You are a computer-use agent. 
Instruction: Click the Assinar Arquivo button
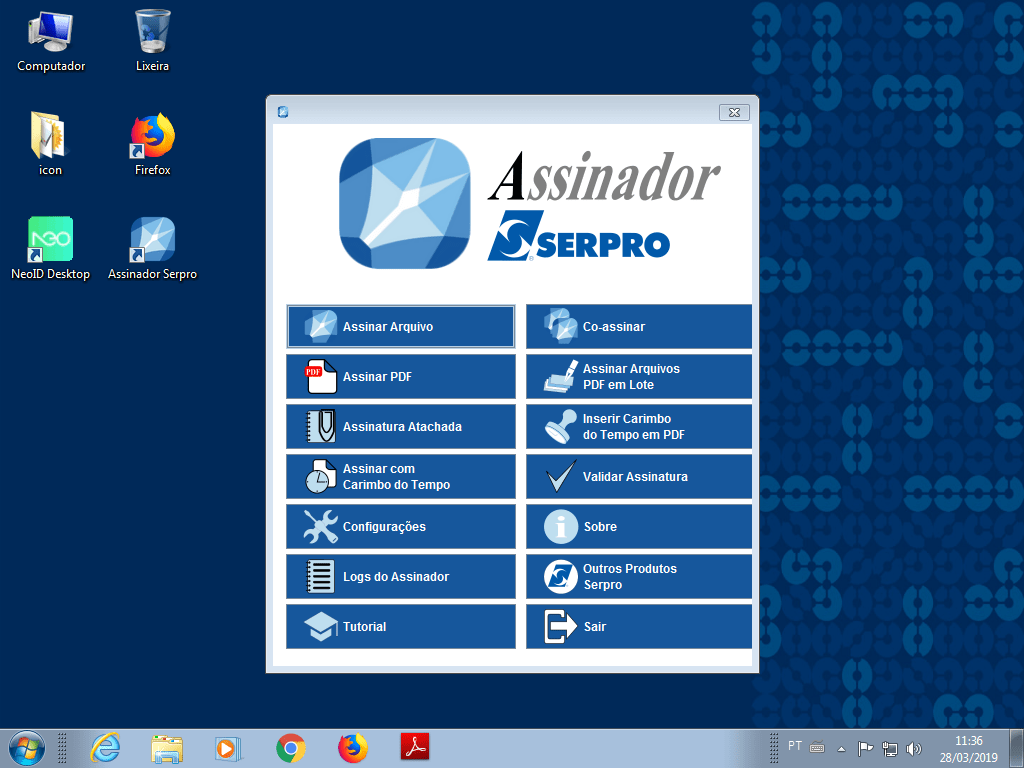tap(400, 327)
